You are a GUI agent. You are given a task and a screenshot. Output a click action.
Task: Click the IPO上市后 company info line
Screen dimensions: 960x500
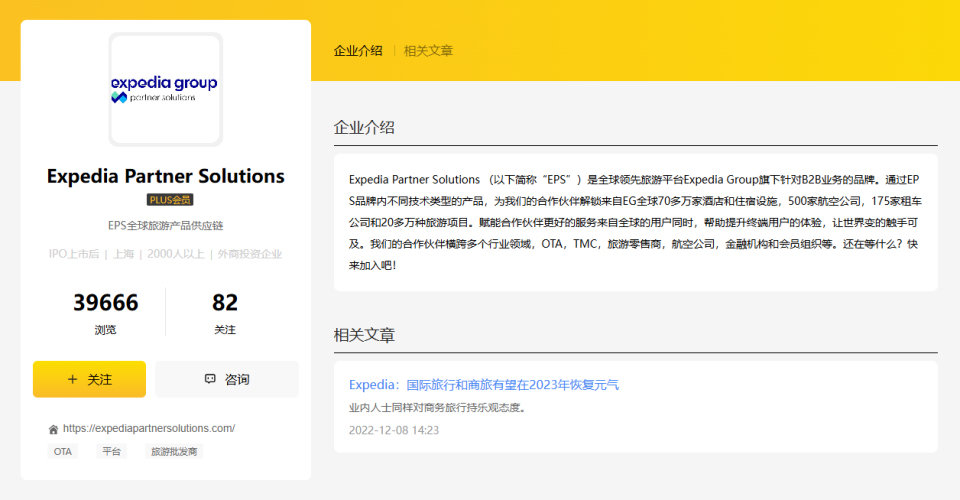[165, 254]
